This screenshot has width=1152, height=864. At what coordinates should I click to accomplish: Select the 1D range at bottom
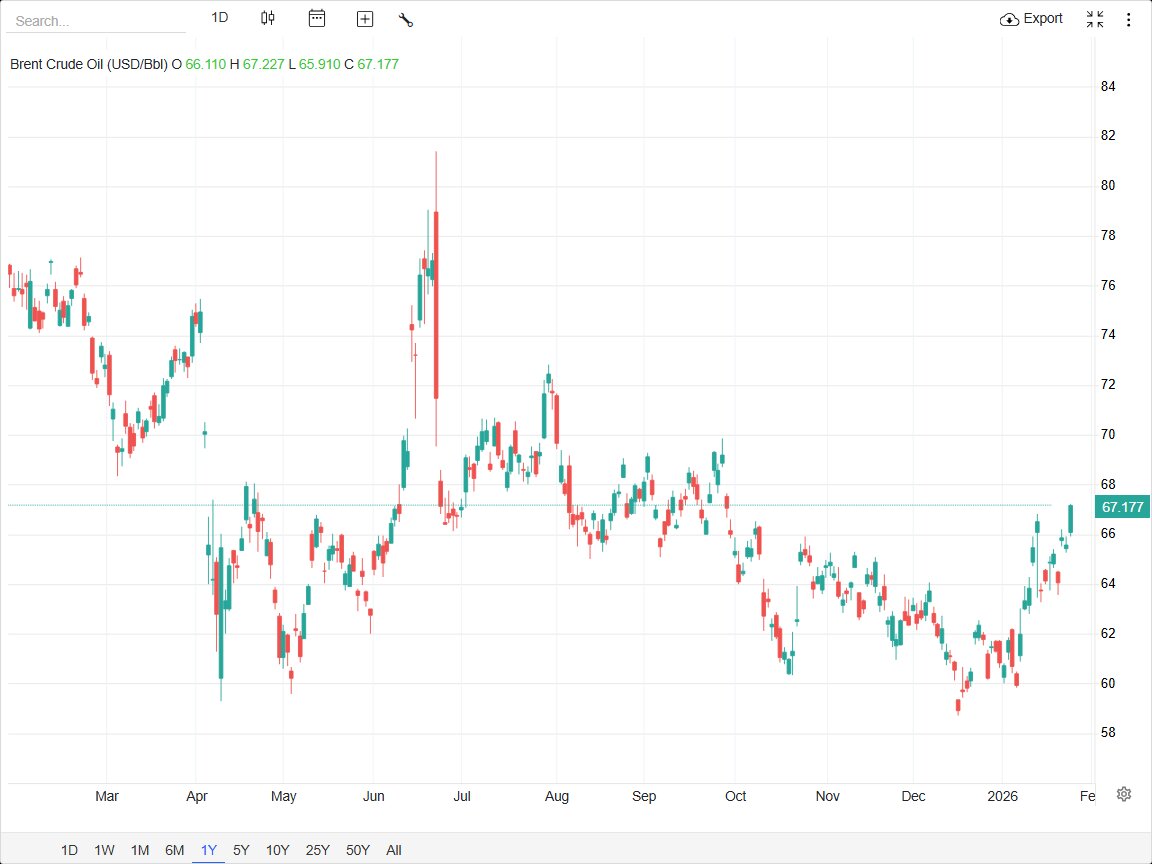[x=69, y=850]
